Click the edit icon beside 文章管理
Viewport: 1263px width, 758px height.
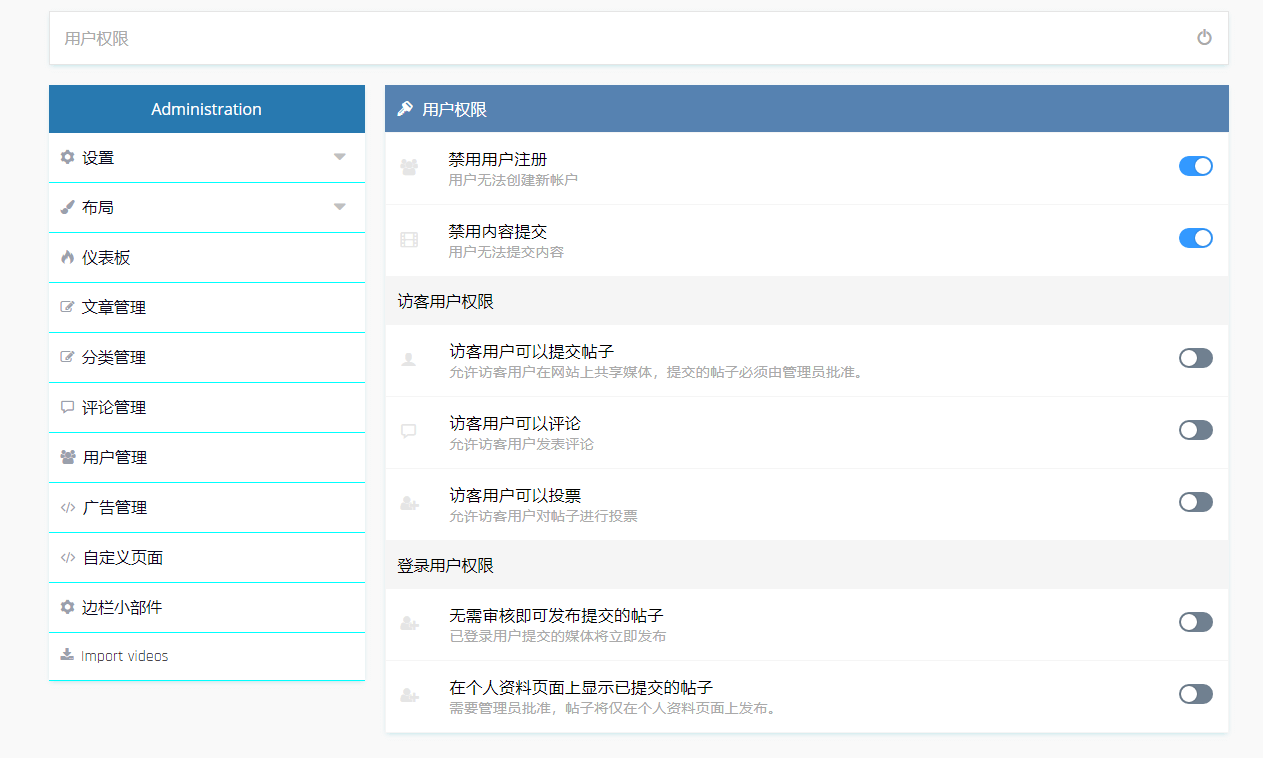(x=67, y=307)
